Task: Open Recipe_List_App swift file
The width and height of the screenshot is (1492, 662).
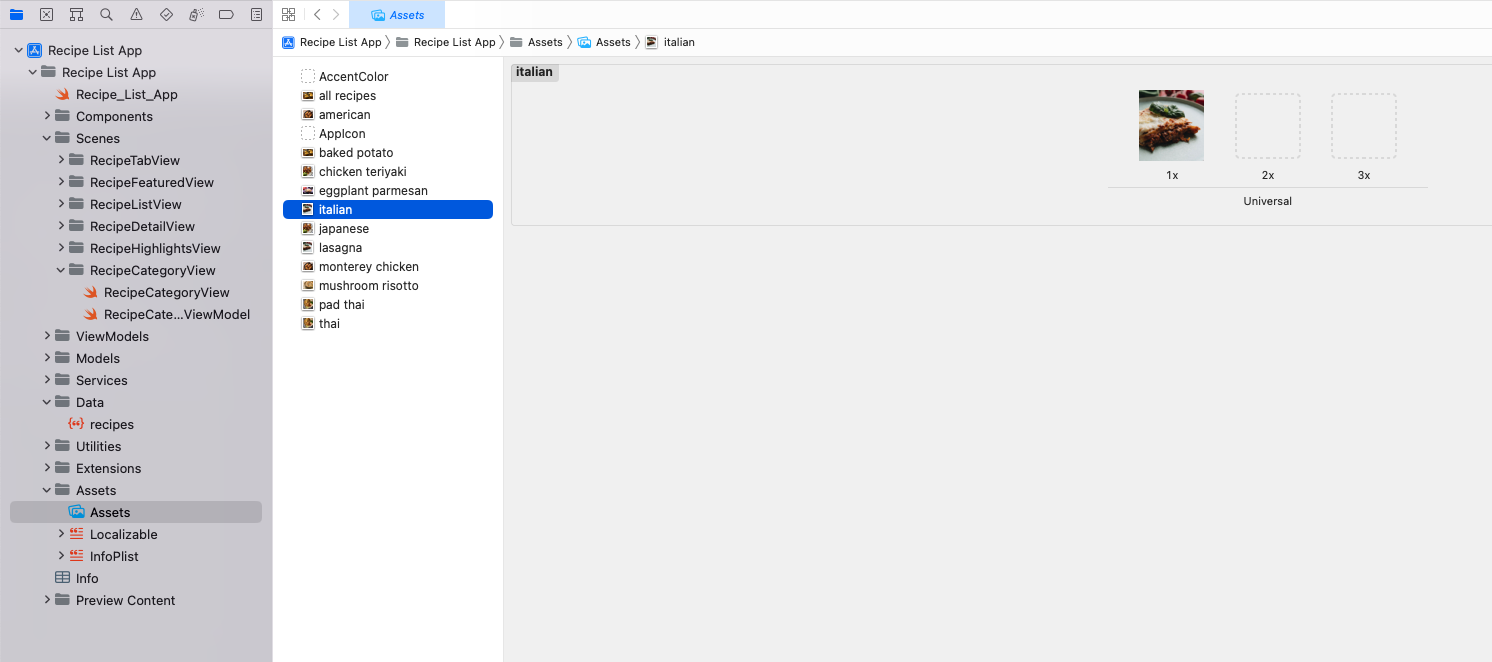Action: [126, 94]
